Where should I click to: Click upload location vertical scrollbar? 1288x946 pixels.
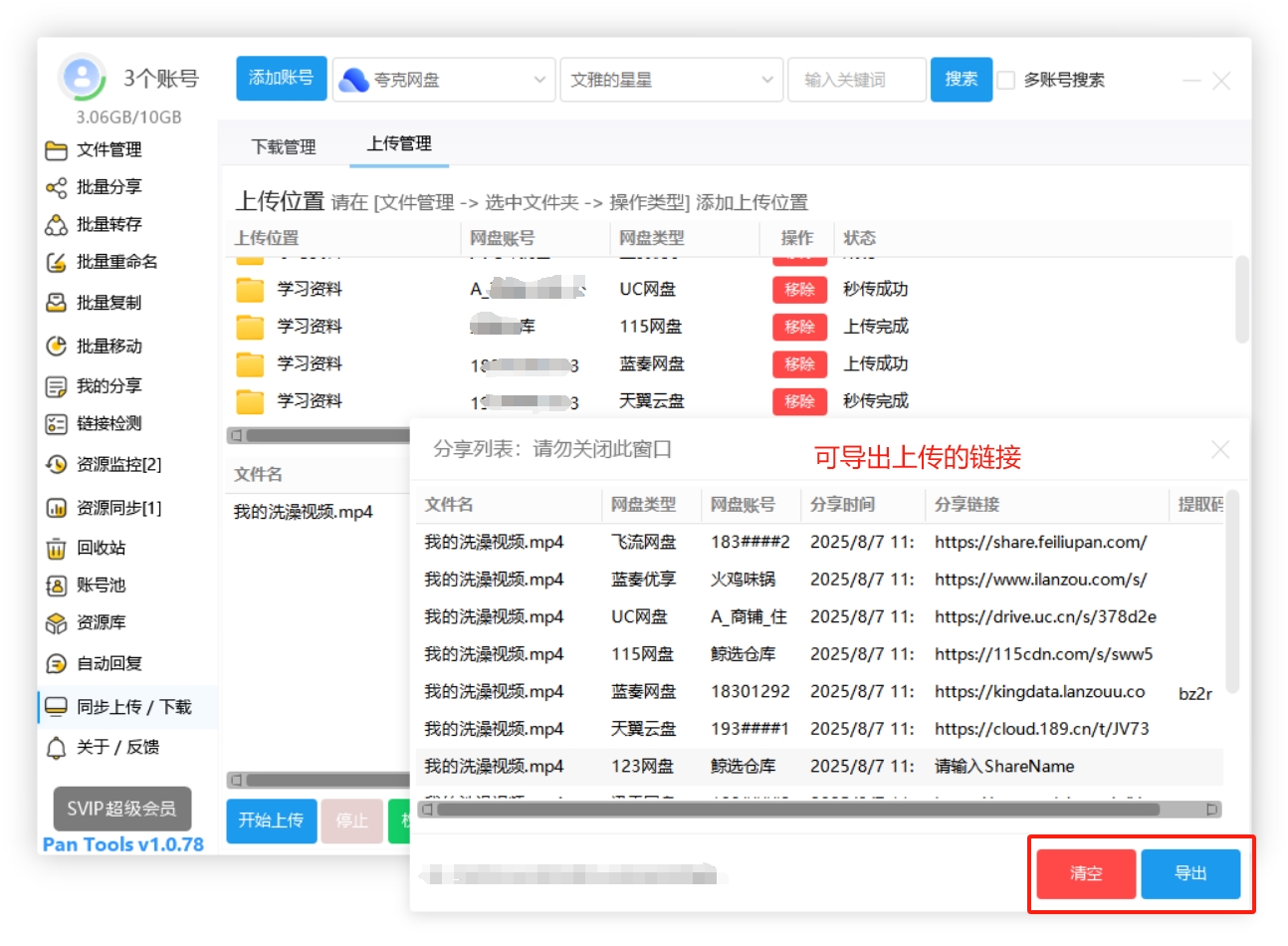(x=1242, y=300)
